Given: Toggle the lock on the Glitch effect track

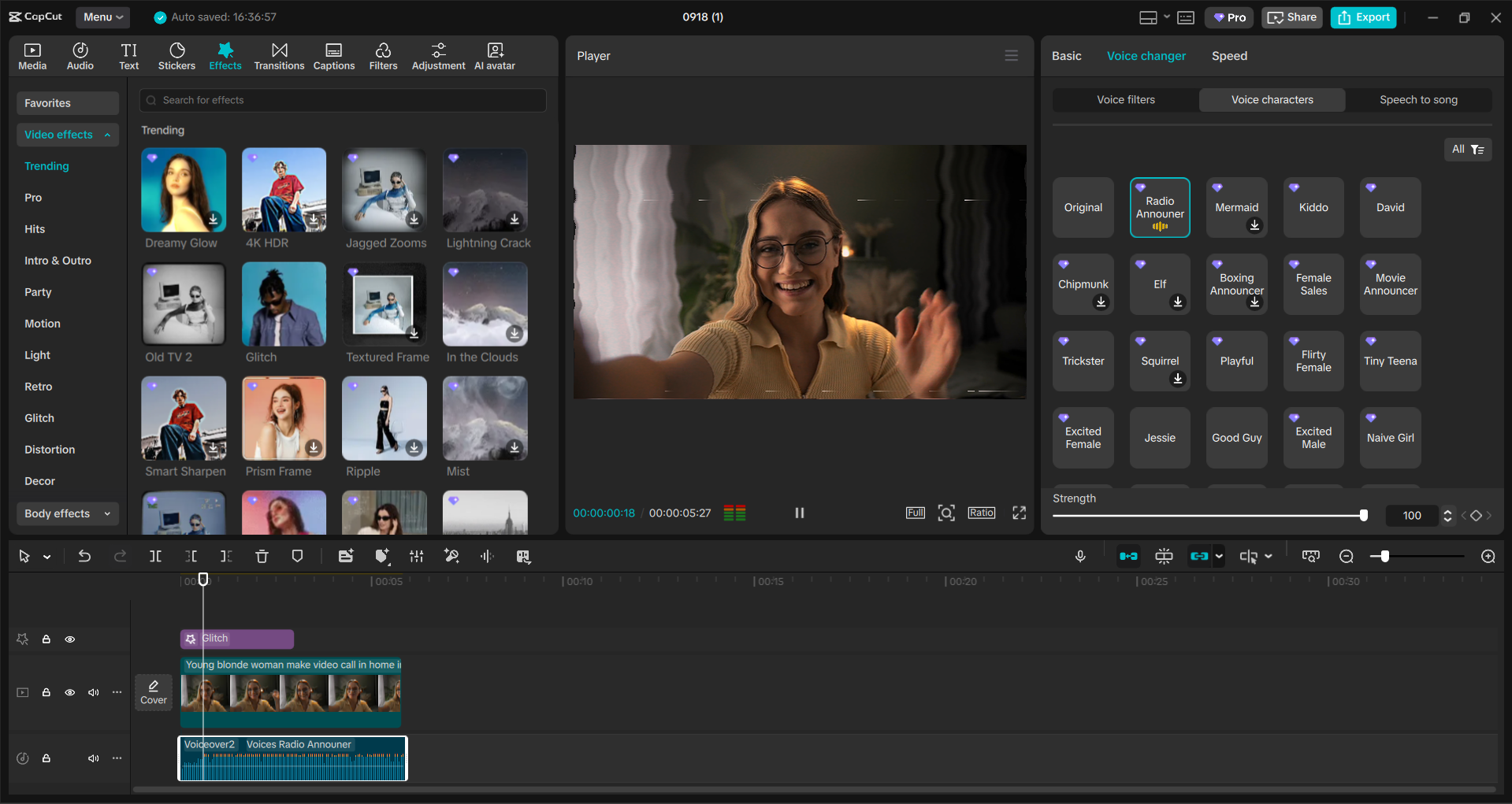Looking at the screenshot, I should 46,639.
